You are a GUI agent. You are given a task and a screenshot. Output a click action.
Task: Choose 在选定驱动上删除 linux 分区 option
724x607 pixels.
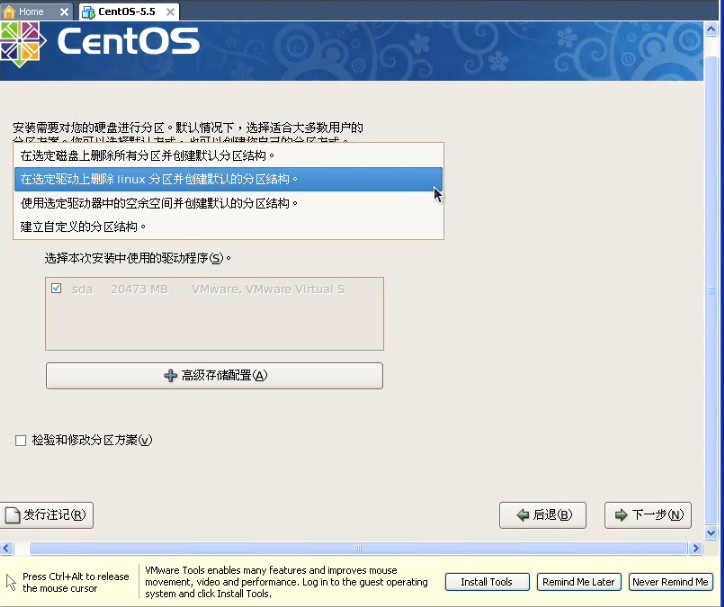(x=229, y=179)
